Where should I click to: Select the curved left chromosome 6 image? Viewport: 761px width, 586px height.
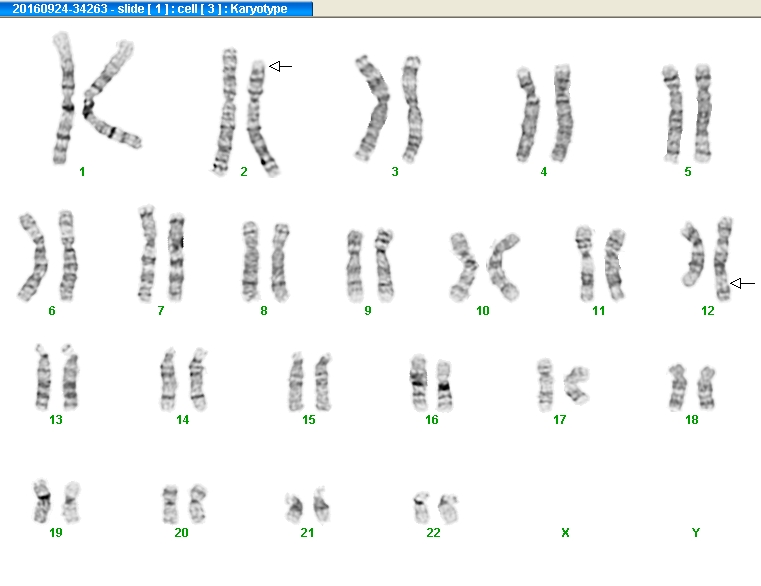(33, 257)
